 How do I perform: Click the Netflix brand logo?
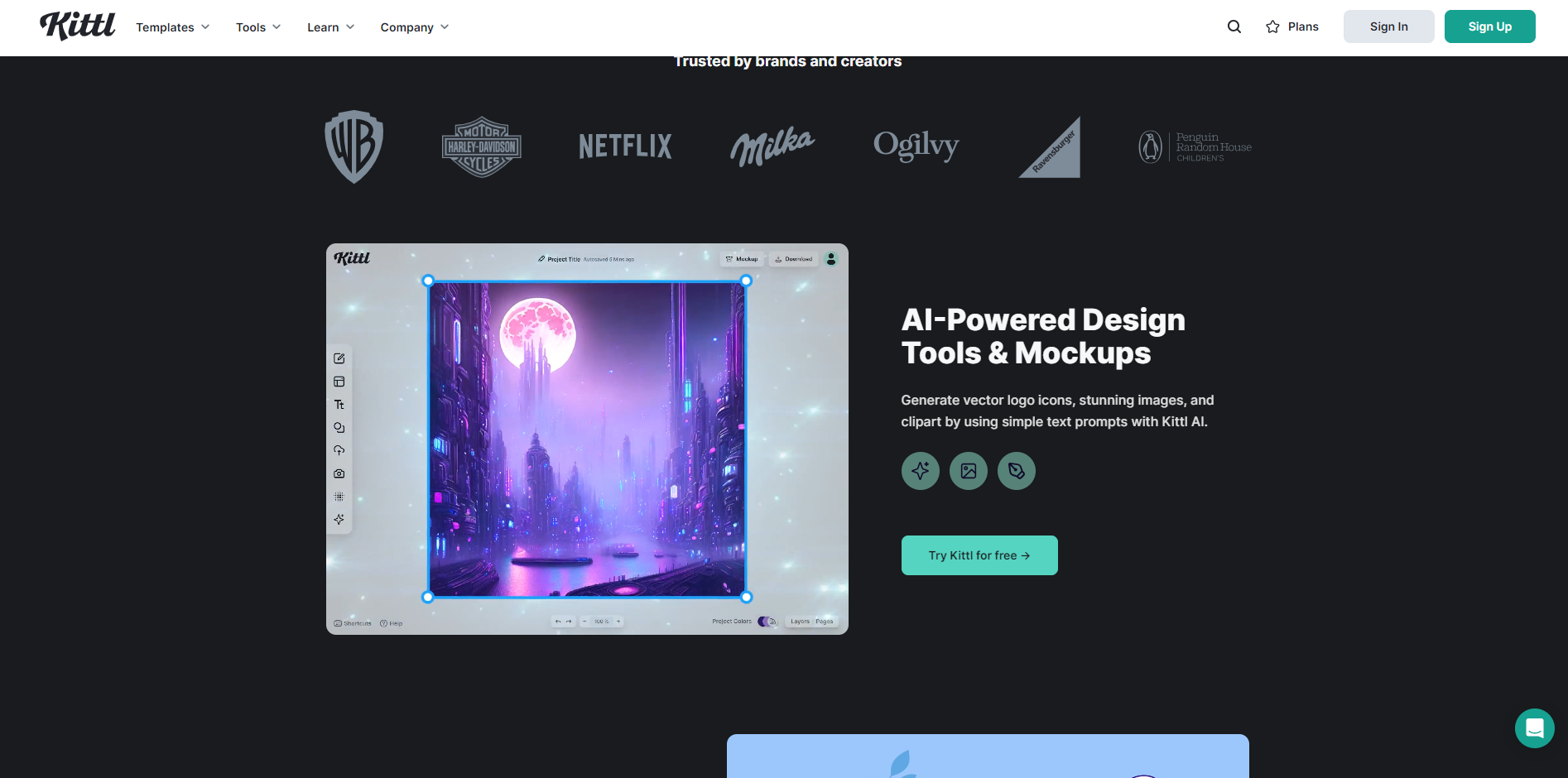[625, 146]
